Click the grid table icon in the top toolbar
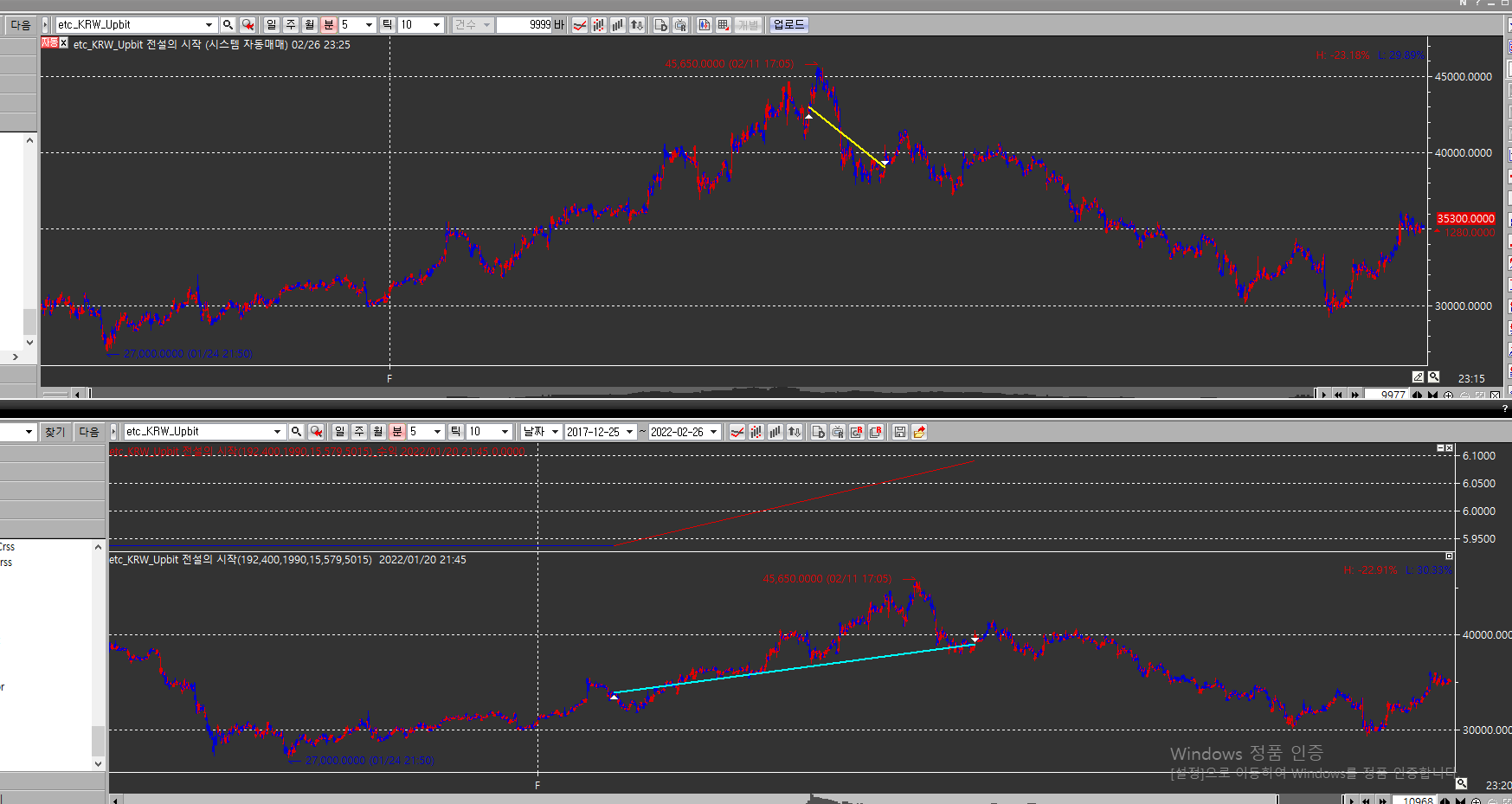 click(724, 25)
